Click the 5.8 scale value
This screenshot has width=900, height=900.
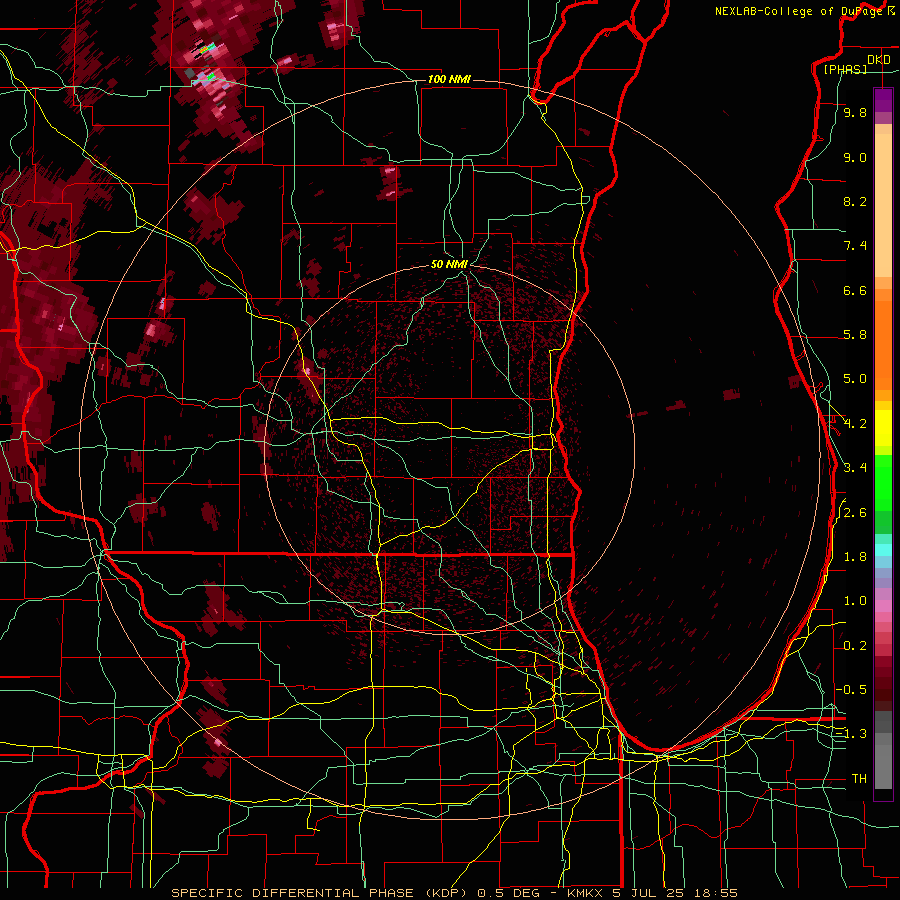855,335
